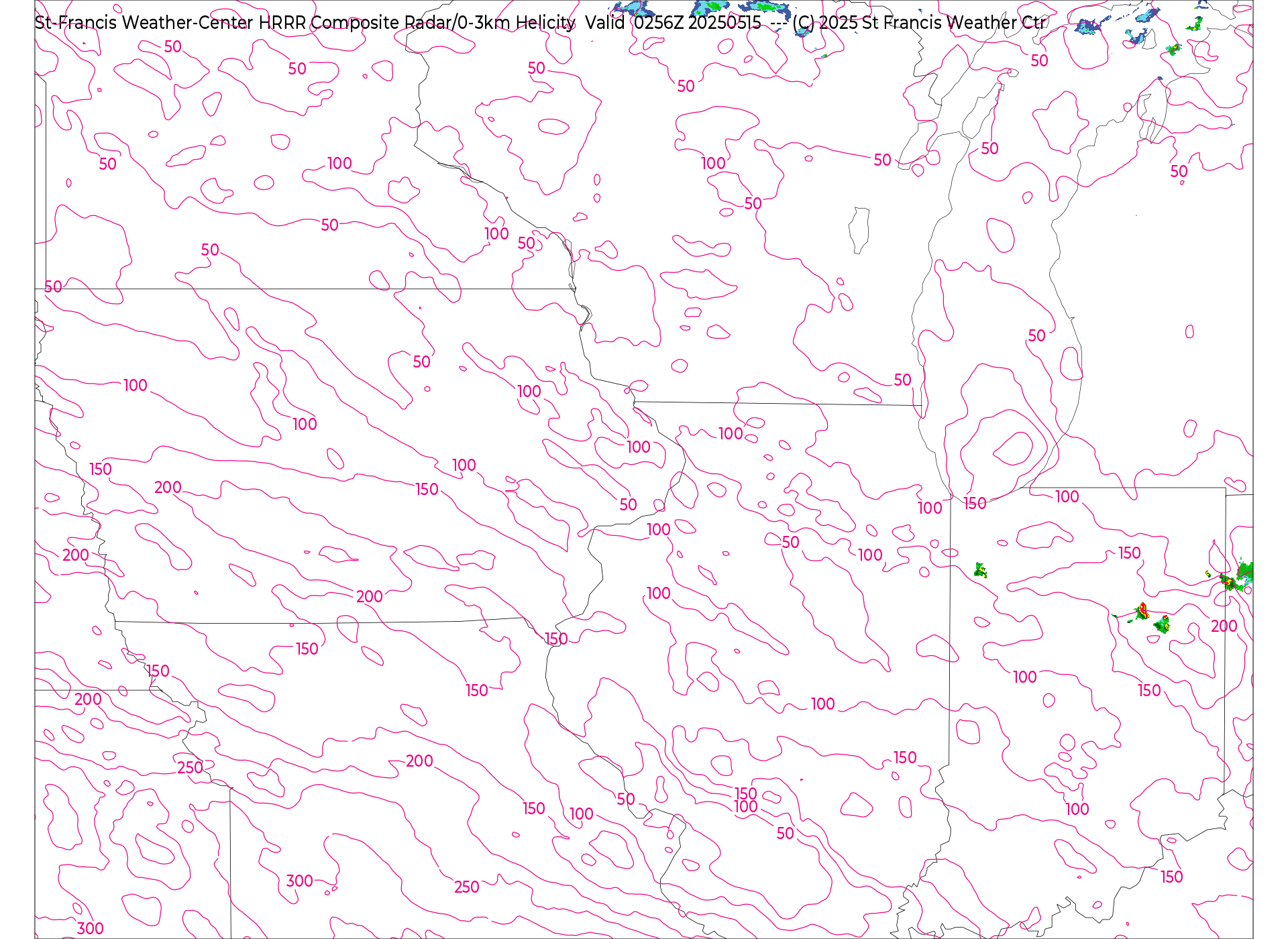Select 'HRRR Composite Radar/0-3km Helicity' in the header
Viewport: 1288px width, 939px height.
point(417,23)
